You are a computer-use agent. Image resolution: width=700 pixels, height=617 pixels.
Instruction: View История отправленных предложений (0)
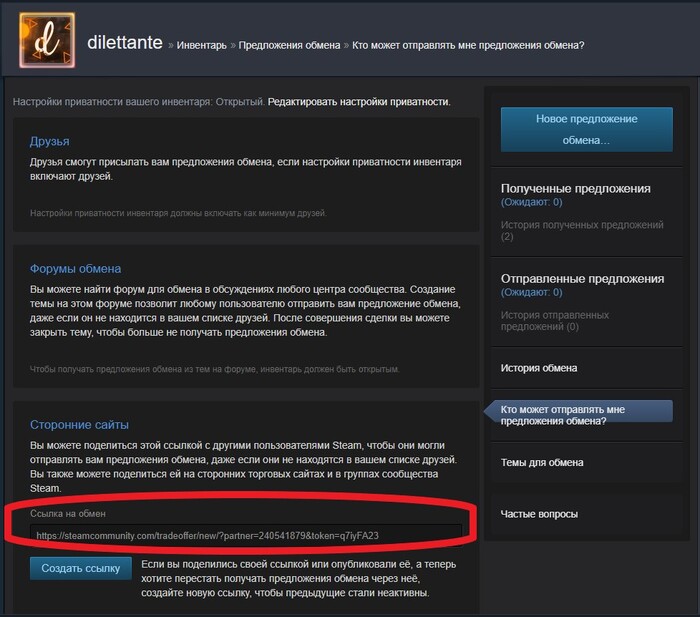(x=554, y=321)
